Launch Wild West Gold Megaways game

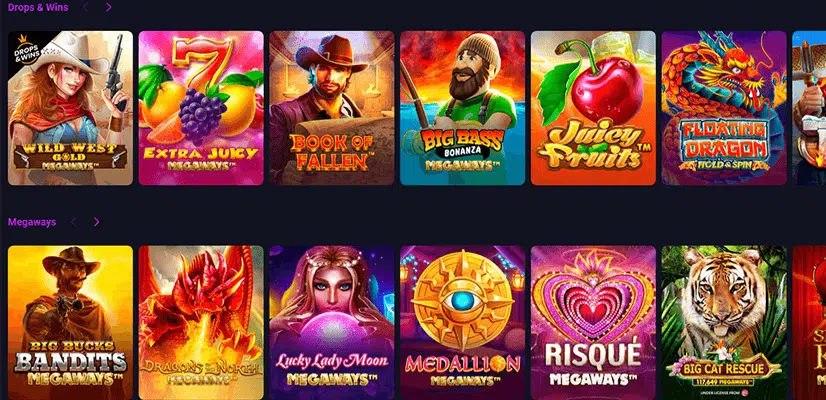[71, 108]
